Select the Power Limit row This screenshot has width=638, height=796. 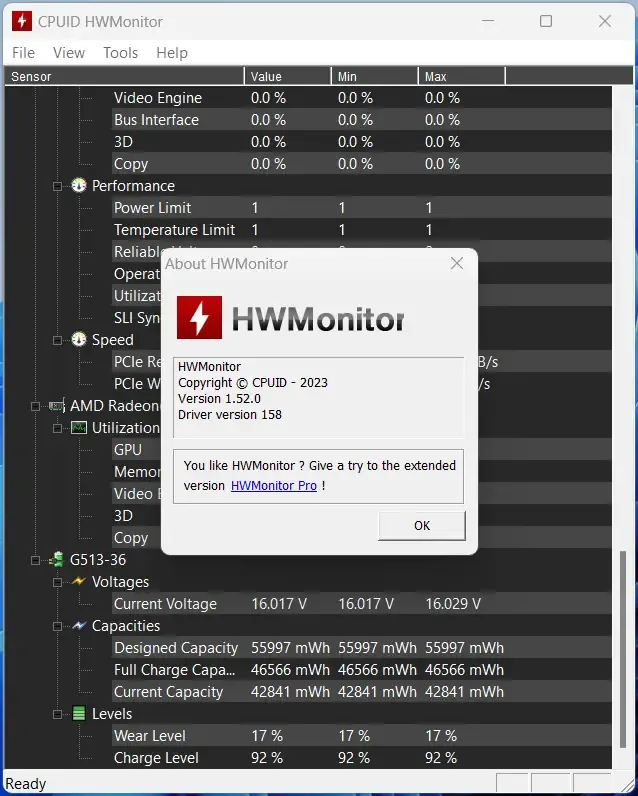point(362,208)
